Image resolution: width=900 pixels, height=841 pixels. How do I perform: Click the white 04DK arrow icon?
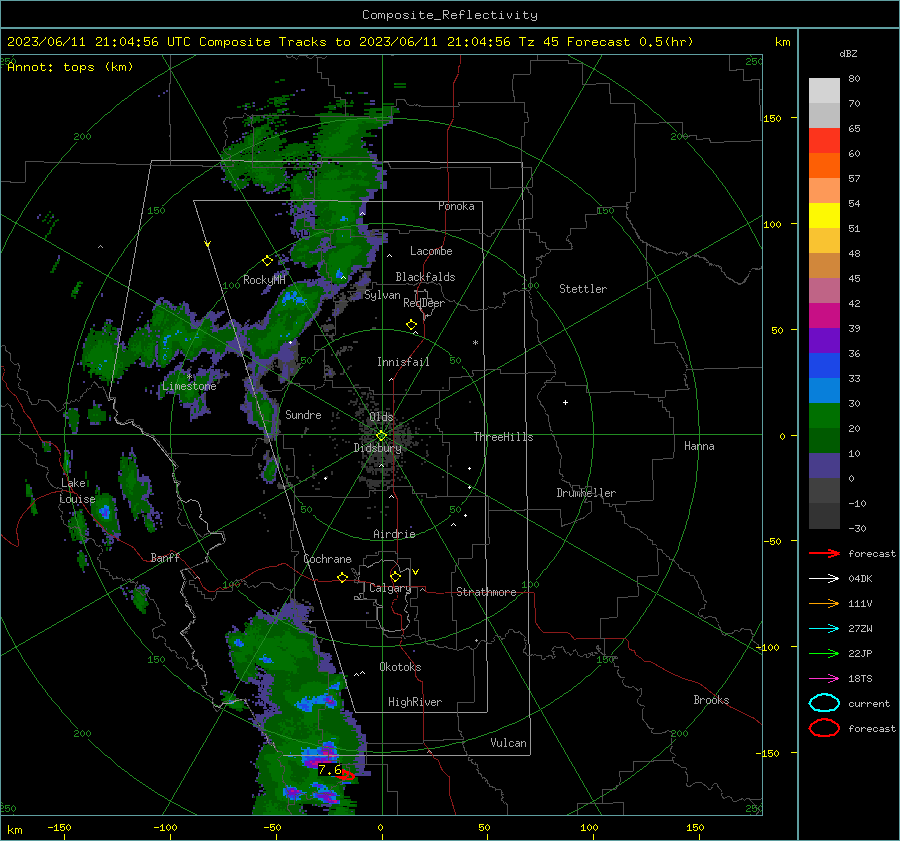tap(824, 579)
